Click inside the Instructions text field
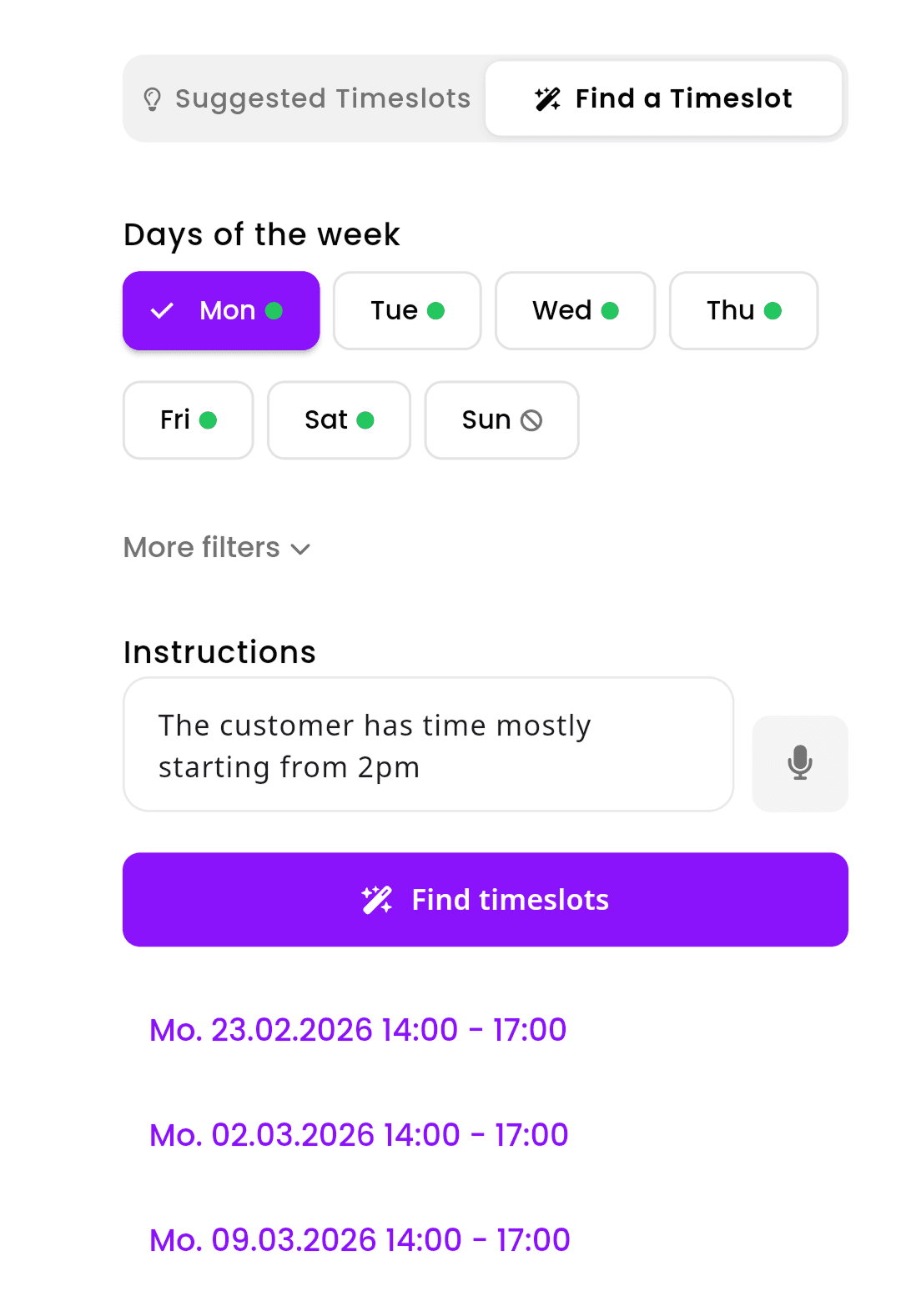Screen dimensions: 901x1316 pyautogui.click(x=428, y=744)
